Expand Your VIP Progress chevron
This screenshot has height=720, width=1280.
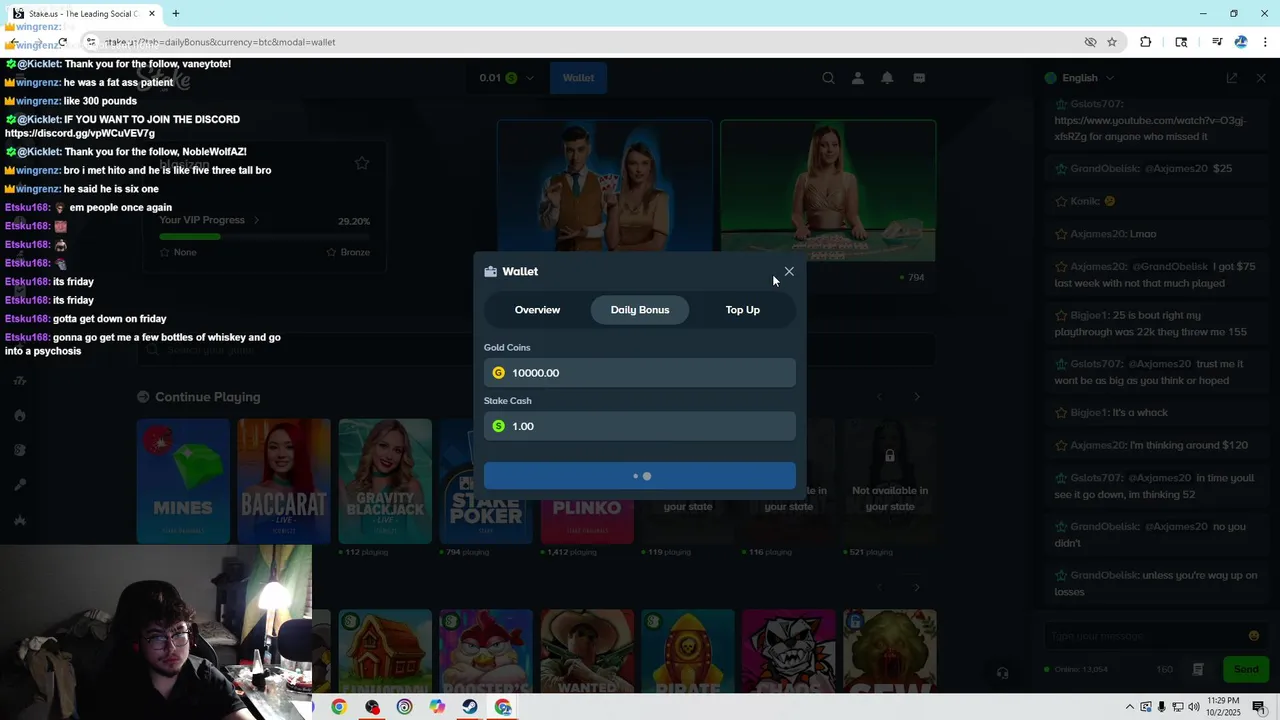coord(256,220)
